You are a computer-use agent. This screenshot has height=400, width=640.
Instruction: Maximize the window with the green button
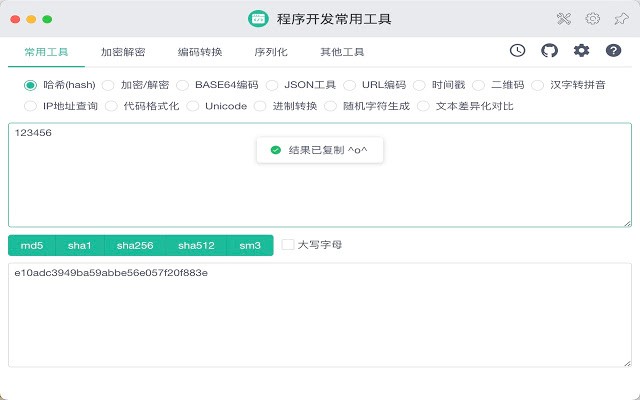(47, 19)
